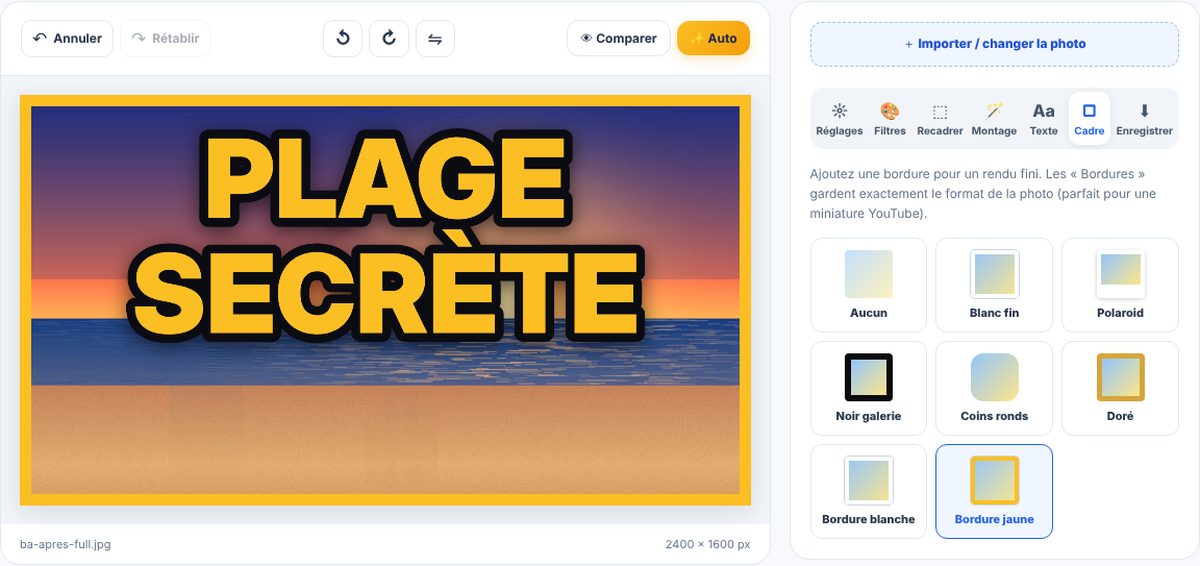Screen dimensions: 1200x566
Task: Flip the photo horizontally
Action: (435, 38)
